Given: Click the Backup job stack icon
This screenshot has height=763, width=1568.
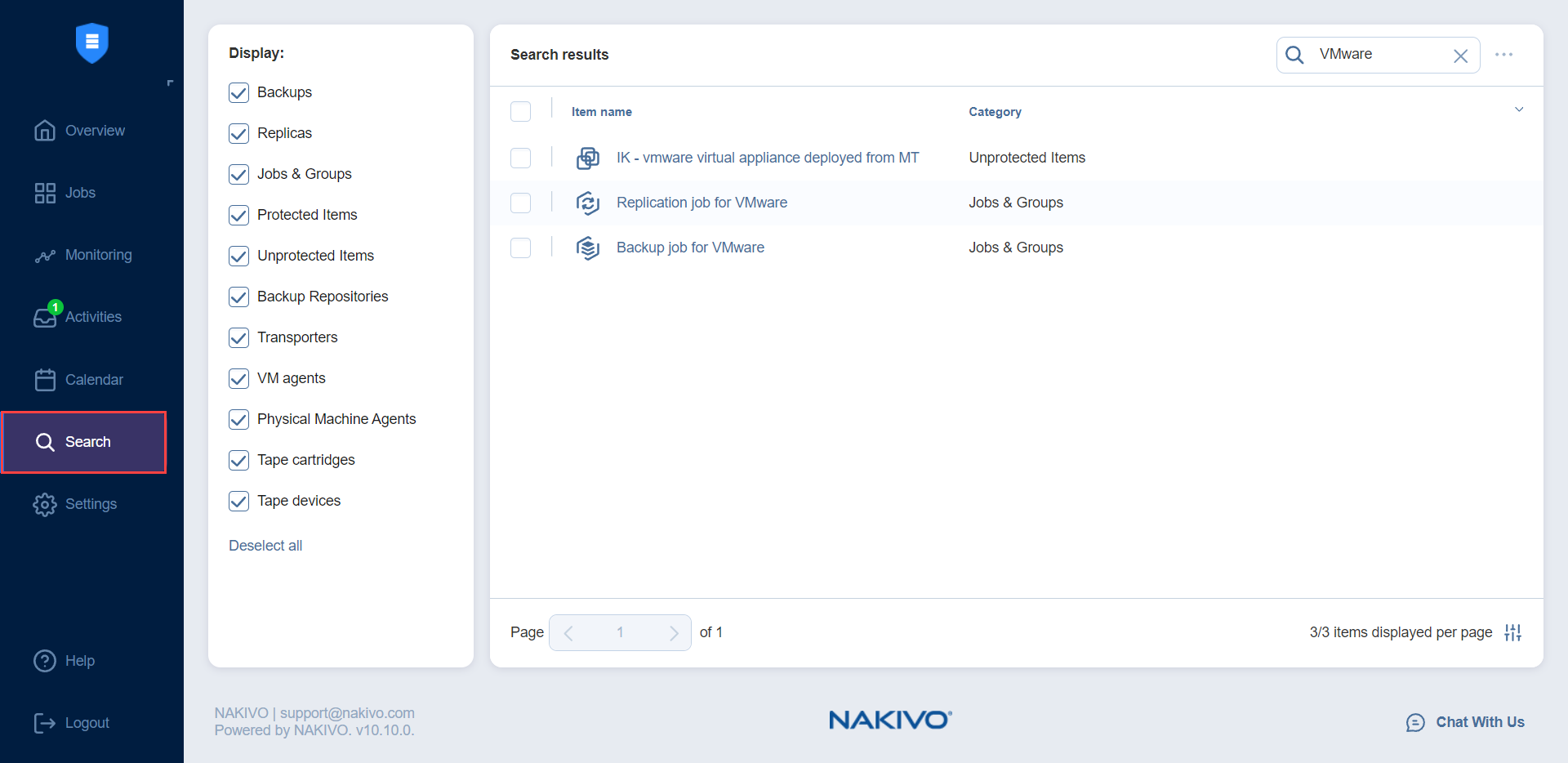Looking at the screenshot, I should pos(588,248).
